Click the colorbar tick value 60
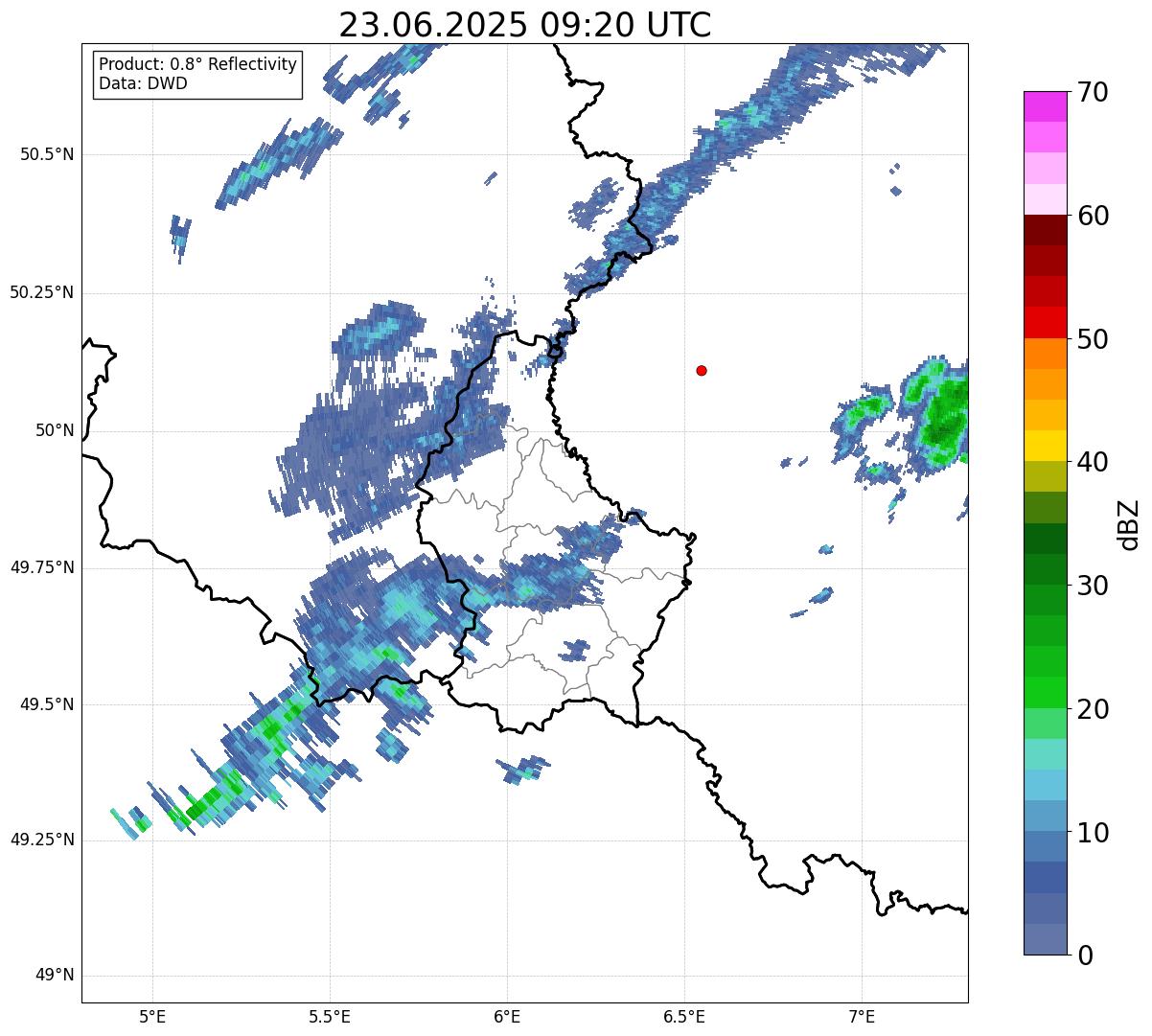The width and height of the screenshot is (1152, 1036). (x=1093, y=216)
